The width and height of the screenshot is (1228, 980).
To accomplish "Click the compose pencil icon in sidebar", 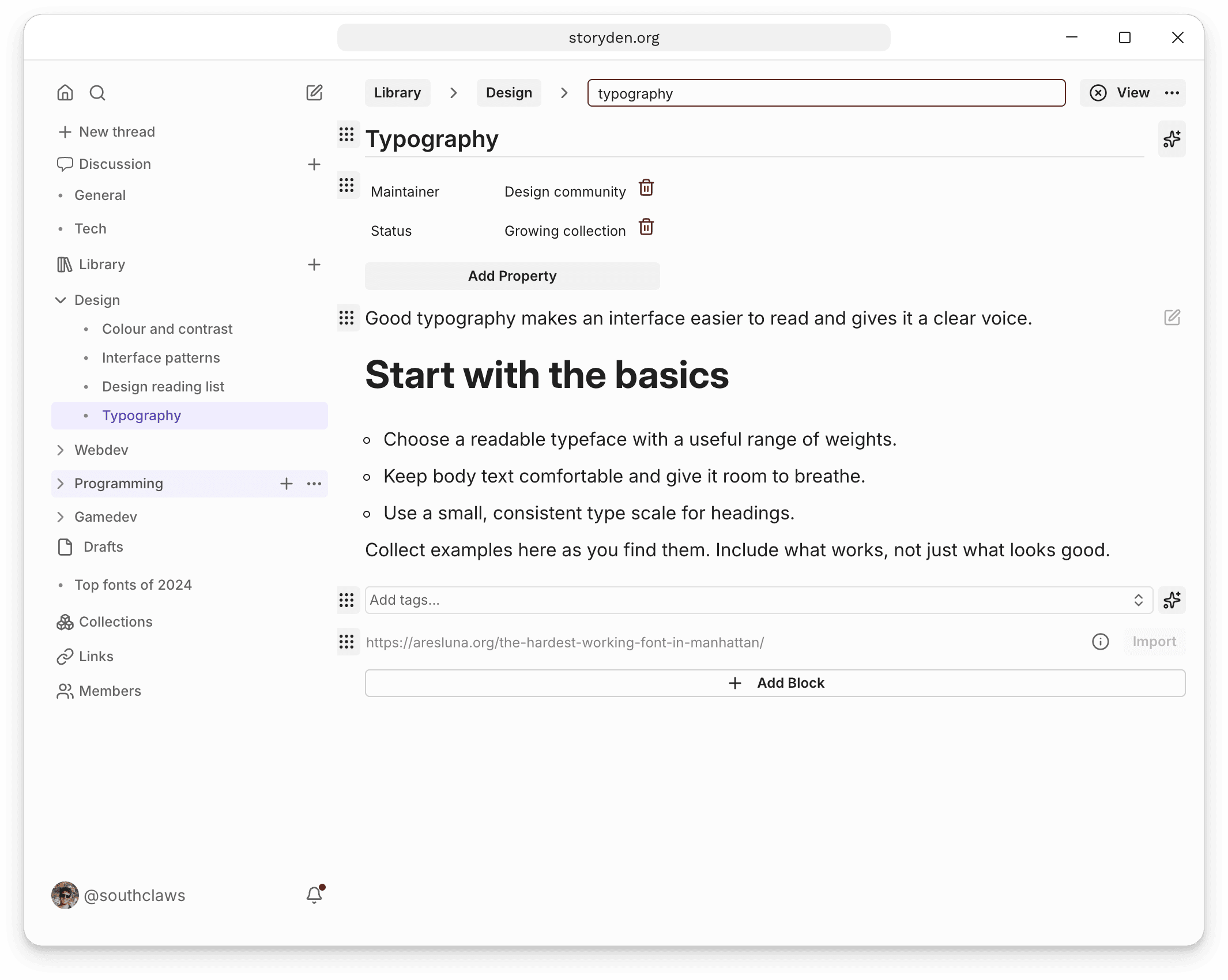I will [314, 93].
